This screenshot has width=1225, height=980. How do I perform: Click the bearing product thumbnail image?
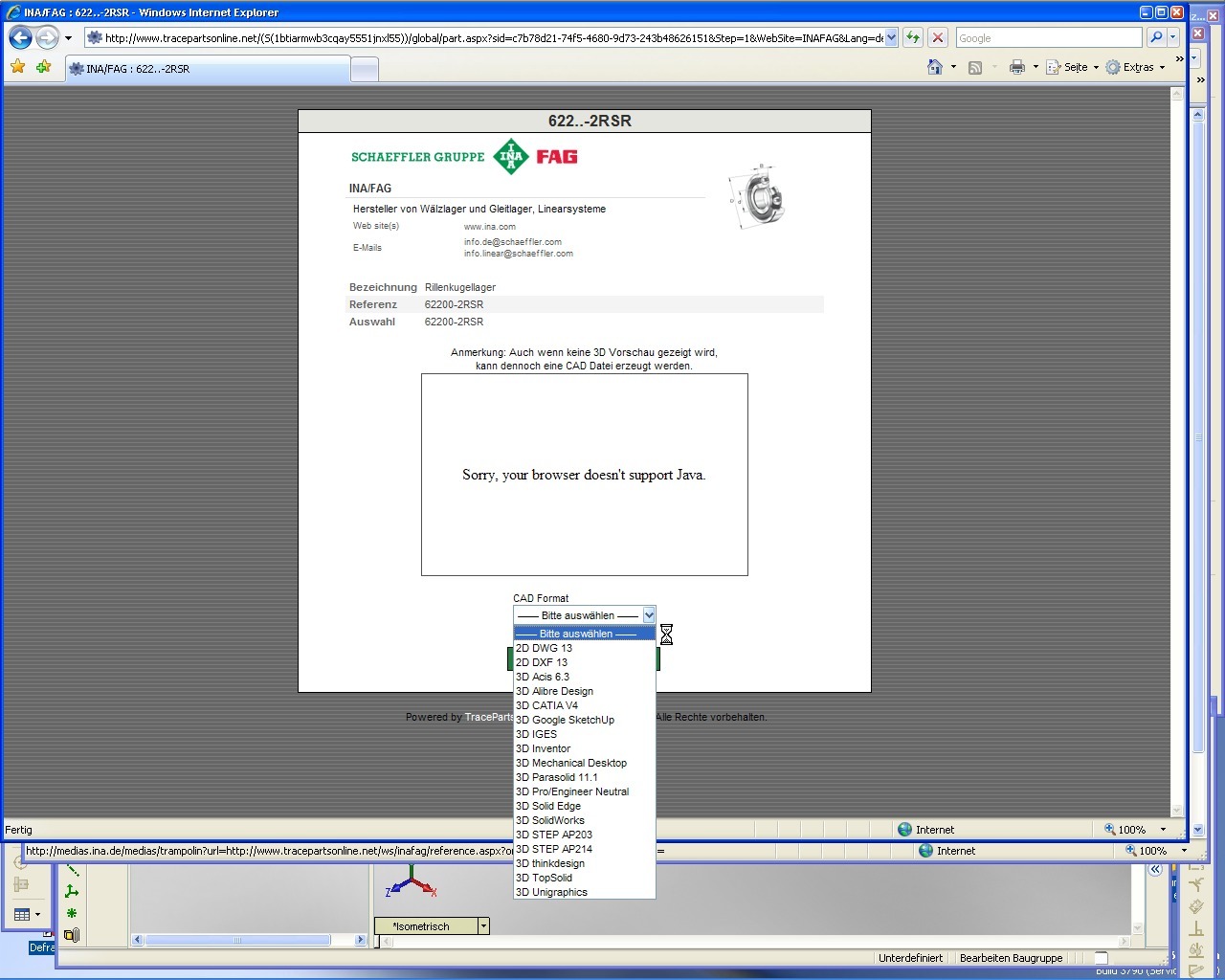point(757,196)
